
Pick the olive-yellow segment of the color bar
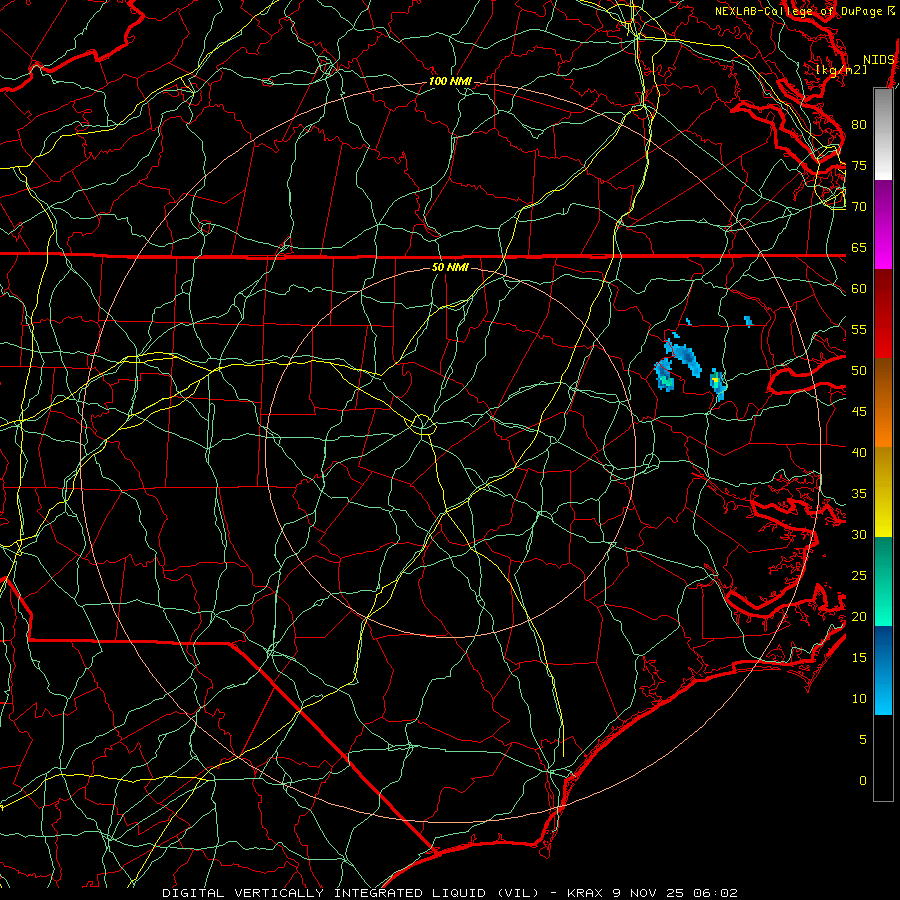point(883,492)
